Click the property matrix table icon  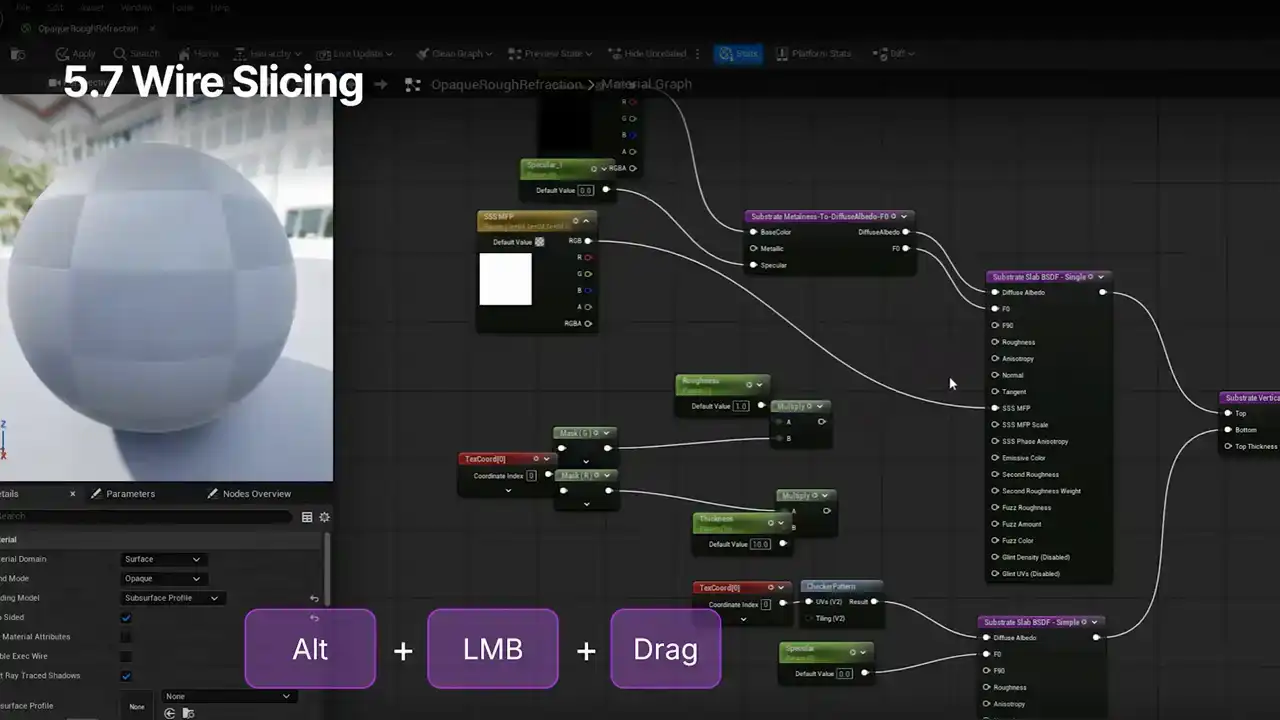pyautogui.click(x=307, y=517)
